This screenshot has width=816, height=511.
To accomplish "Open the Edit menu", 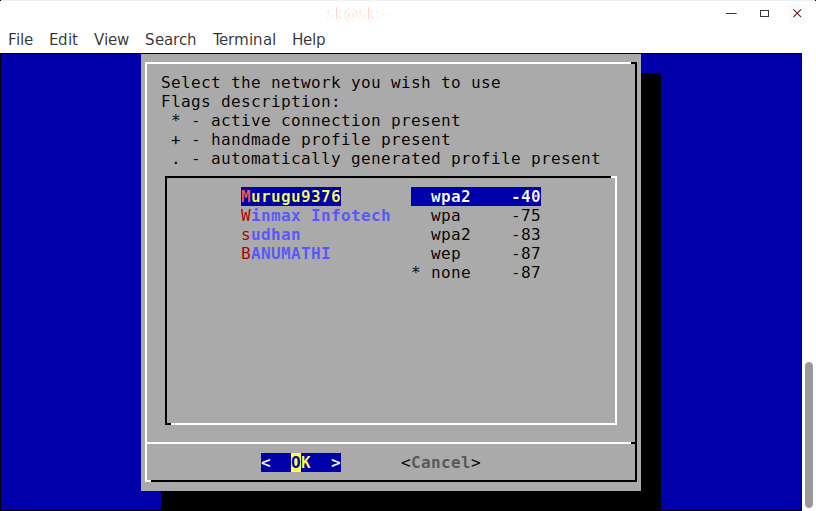I will click(x=63, y=39).
